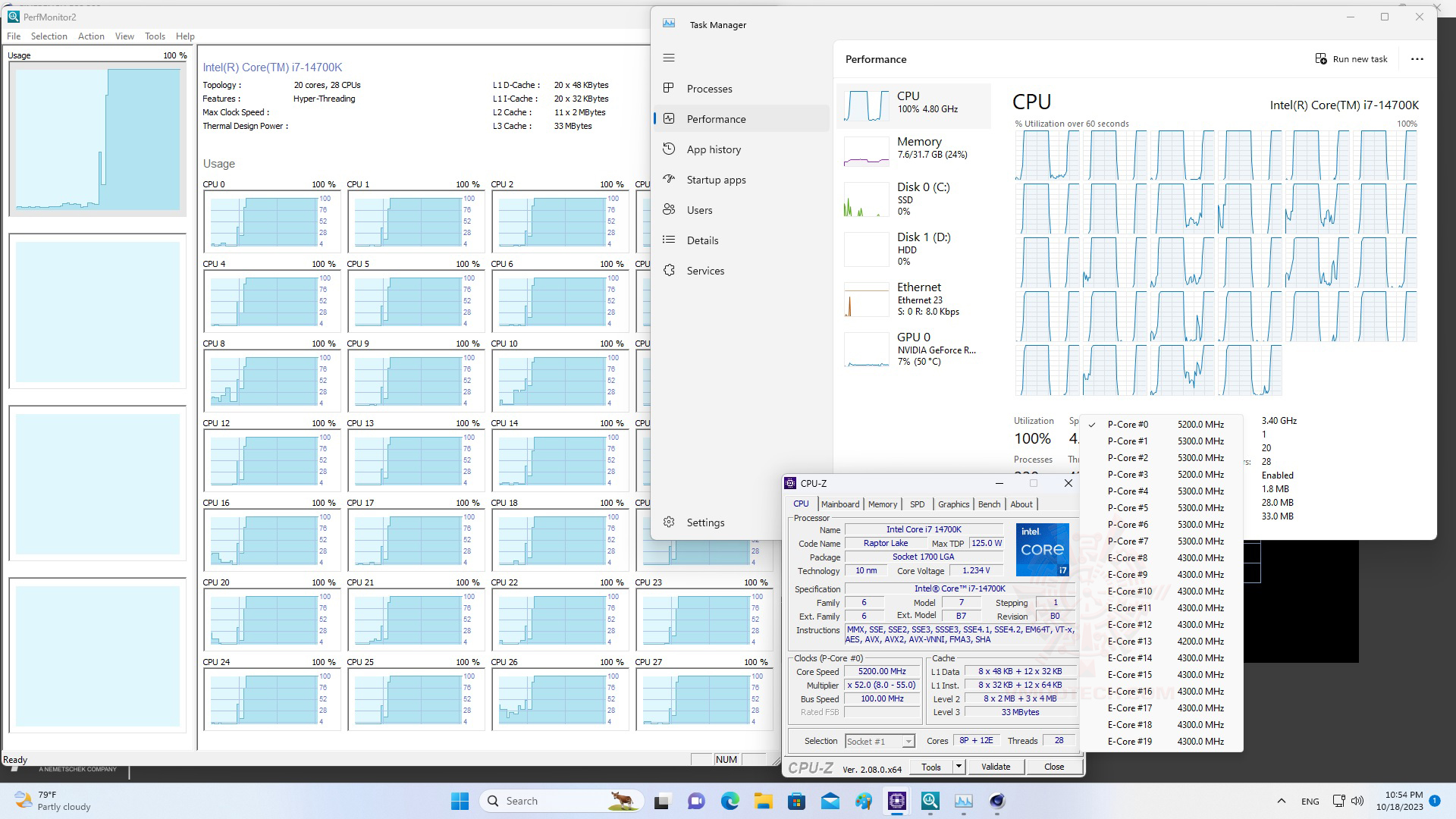The width and height of the screenshot is (1456, 819).
Task: Select checked P-Core #0 clock entry
Action: 1128,425
